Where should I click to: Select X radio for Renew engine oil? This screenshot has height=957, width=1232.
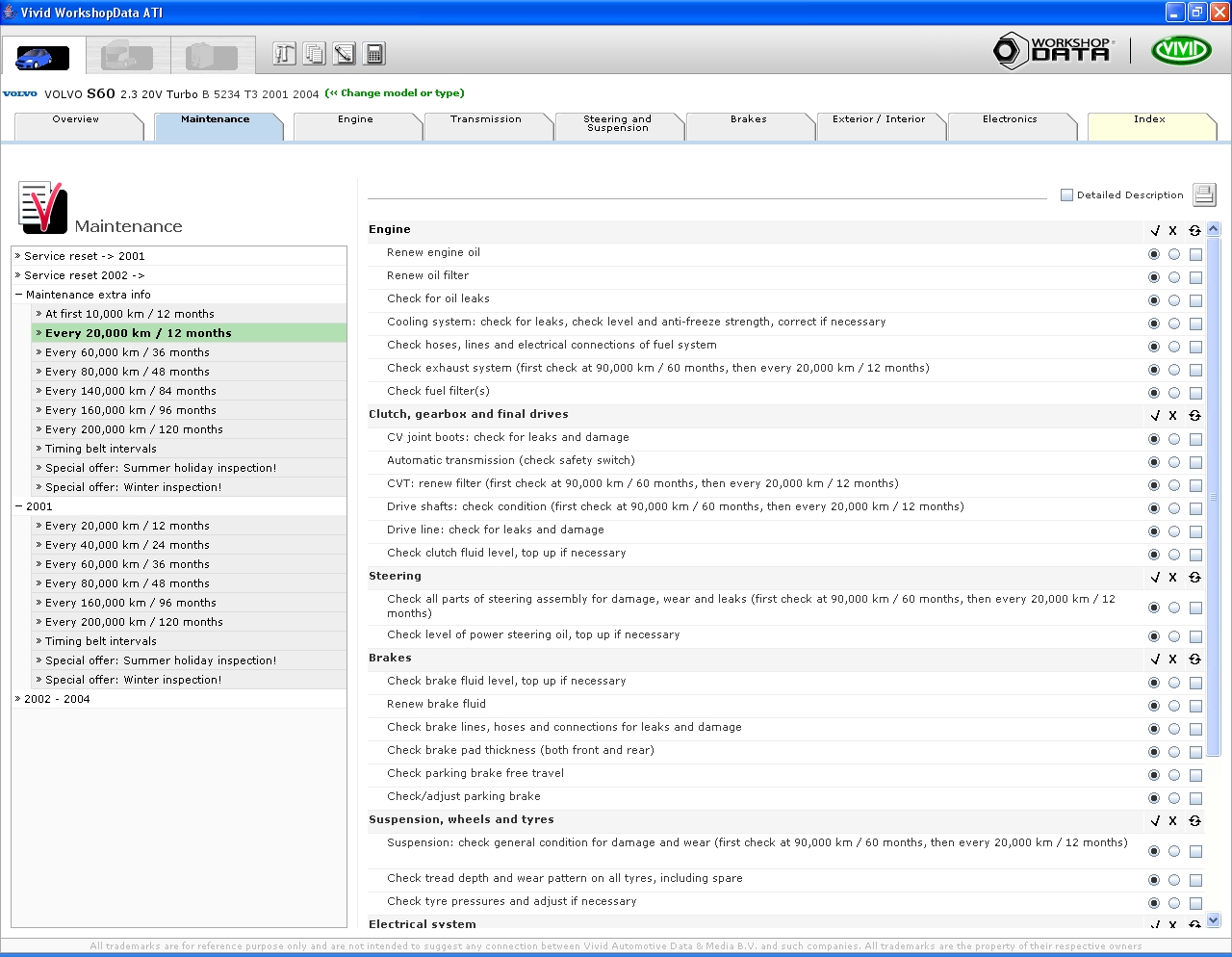click(1174, 254)
